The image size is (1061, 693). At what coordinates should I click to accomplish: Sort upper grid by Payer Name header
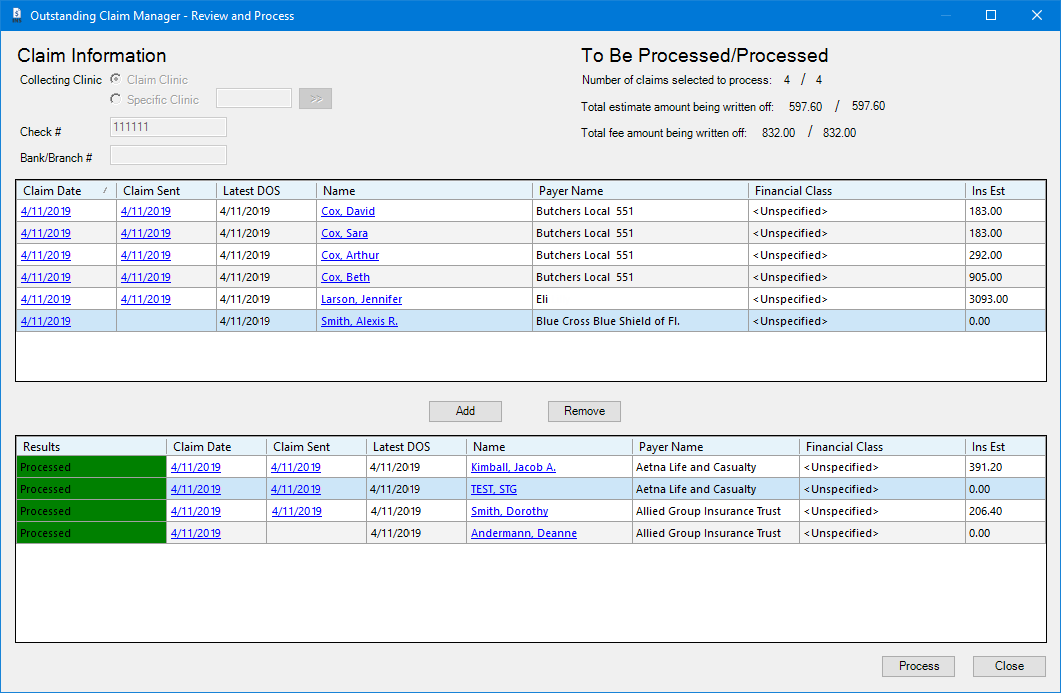tap(640, 191)
